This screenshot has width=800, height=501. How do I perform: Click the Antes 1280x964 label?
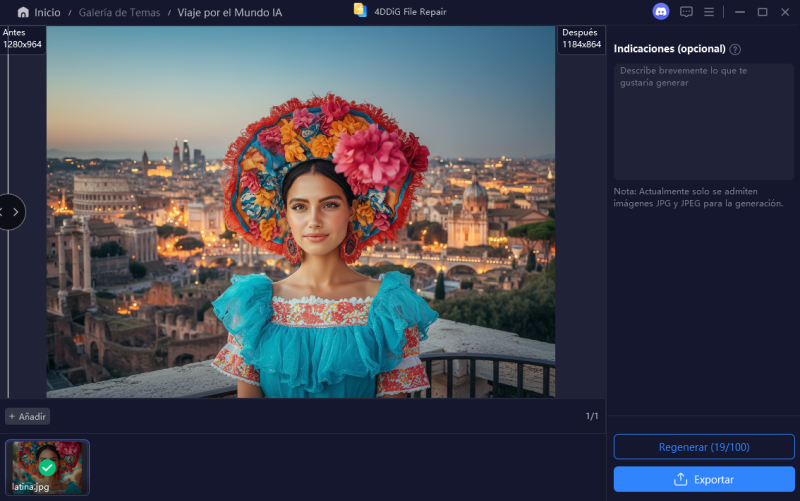point(22,39)
